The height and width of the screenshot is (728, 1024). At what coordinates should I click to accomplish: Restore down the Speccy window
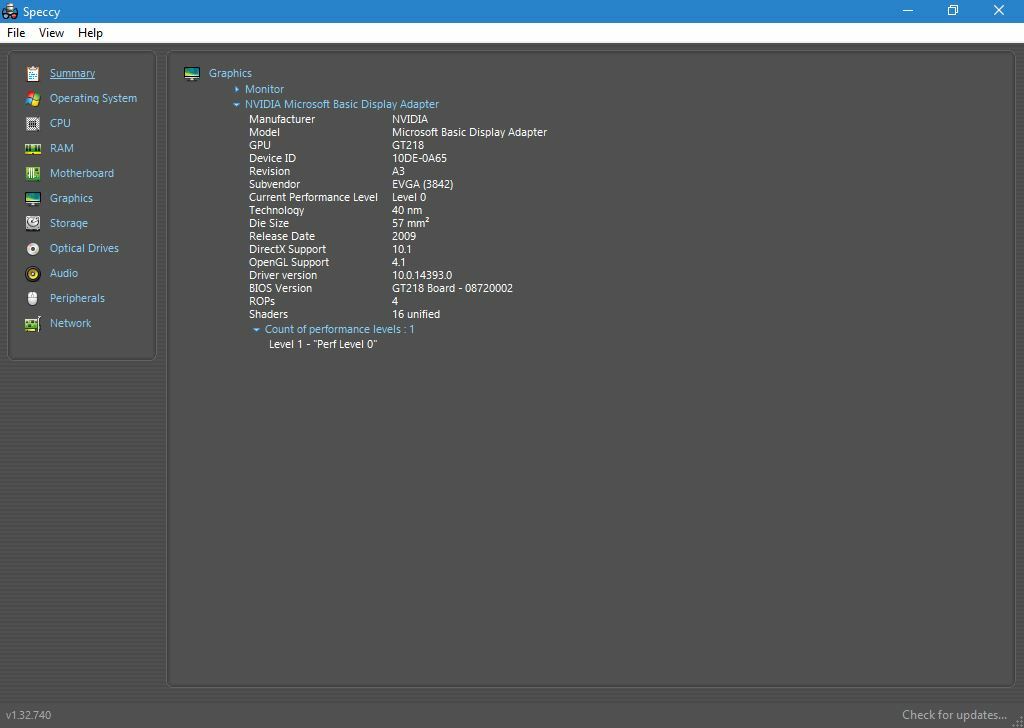953,11
